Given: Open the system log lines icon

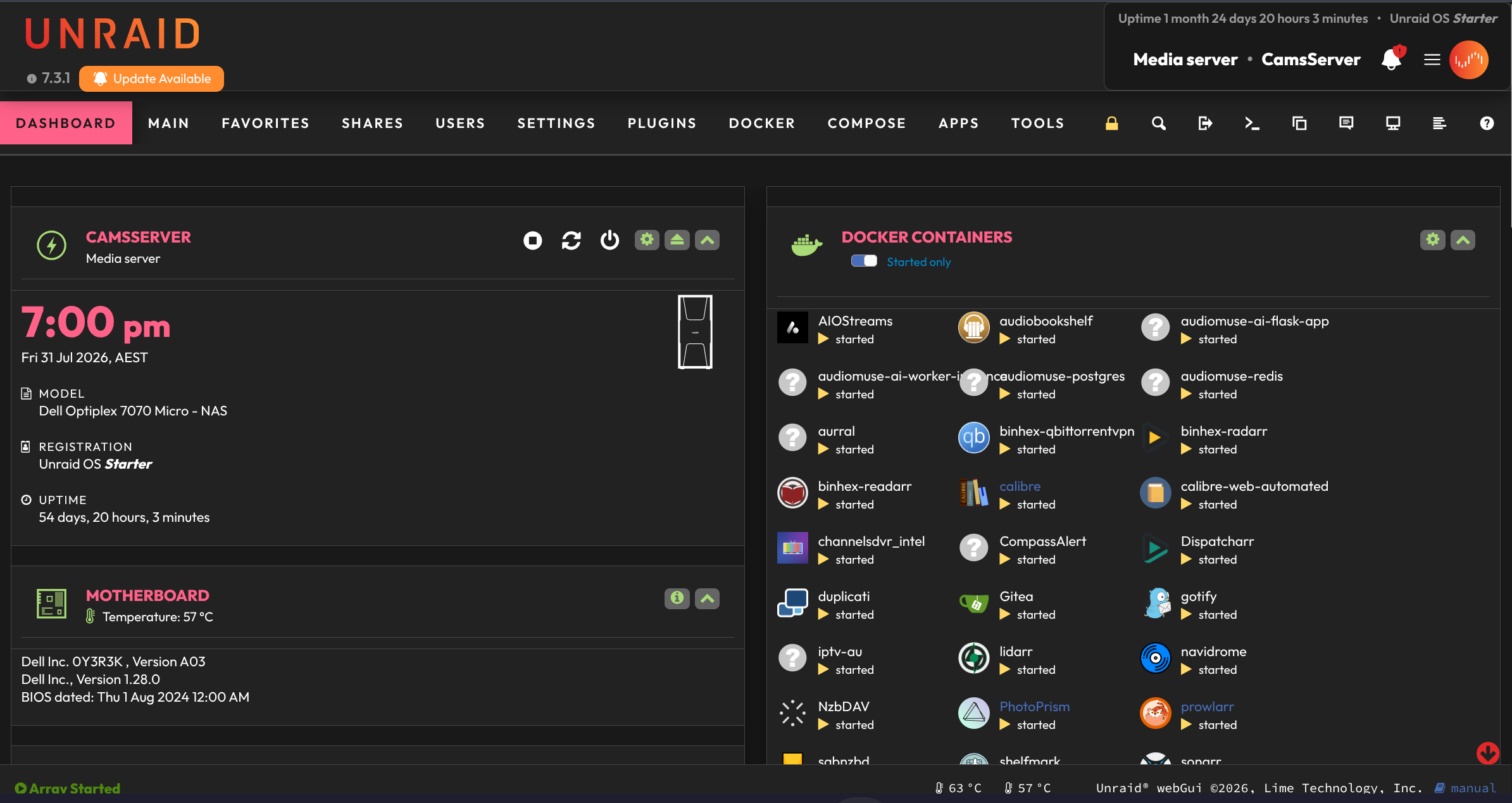Looking at the screenshot, I should 1439,123.
